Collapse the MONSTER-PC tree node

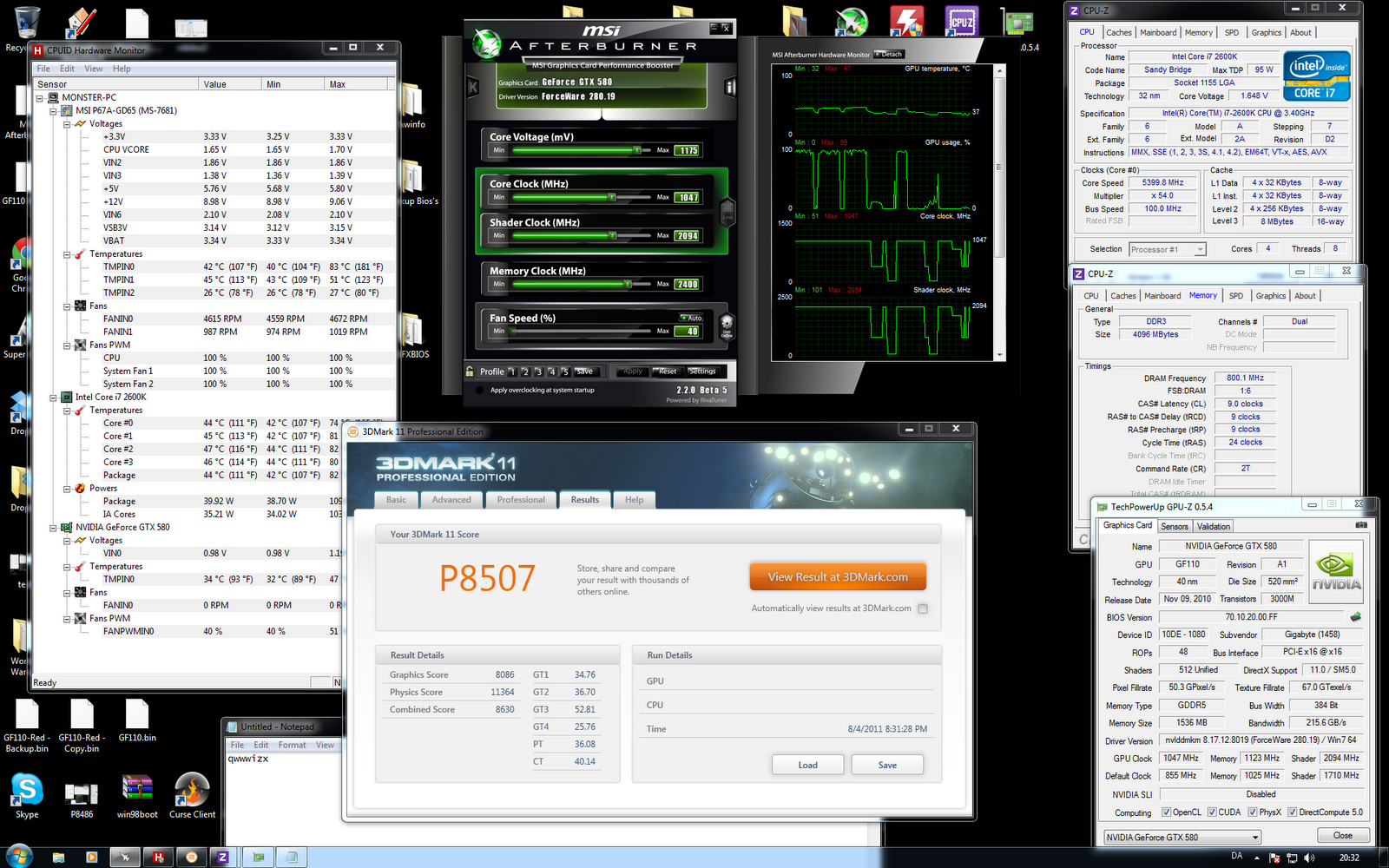40,98
